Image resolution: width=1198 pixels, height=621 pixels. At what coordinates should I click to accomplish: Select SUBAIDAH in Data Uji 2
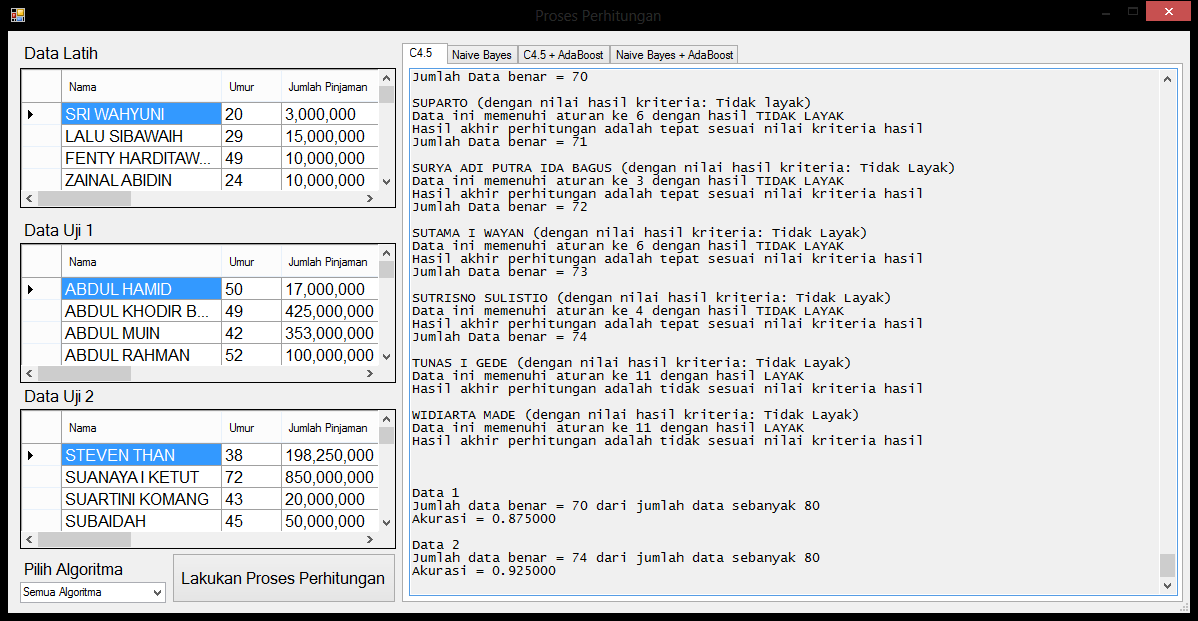point(140,522)
